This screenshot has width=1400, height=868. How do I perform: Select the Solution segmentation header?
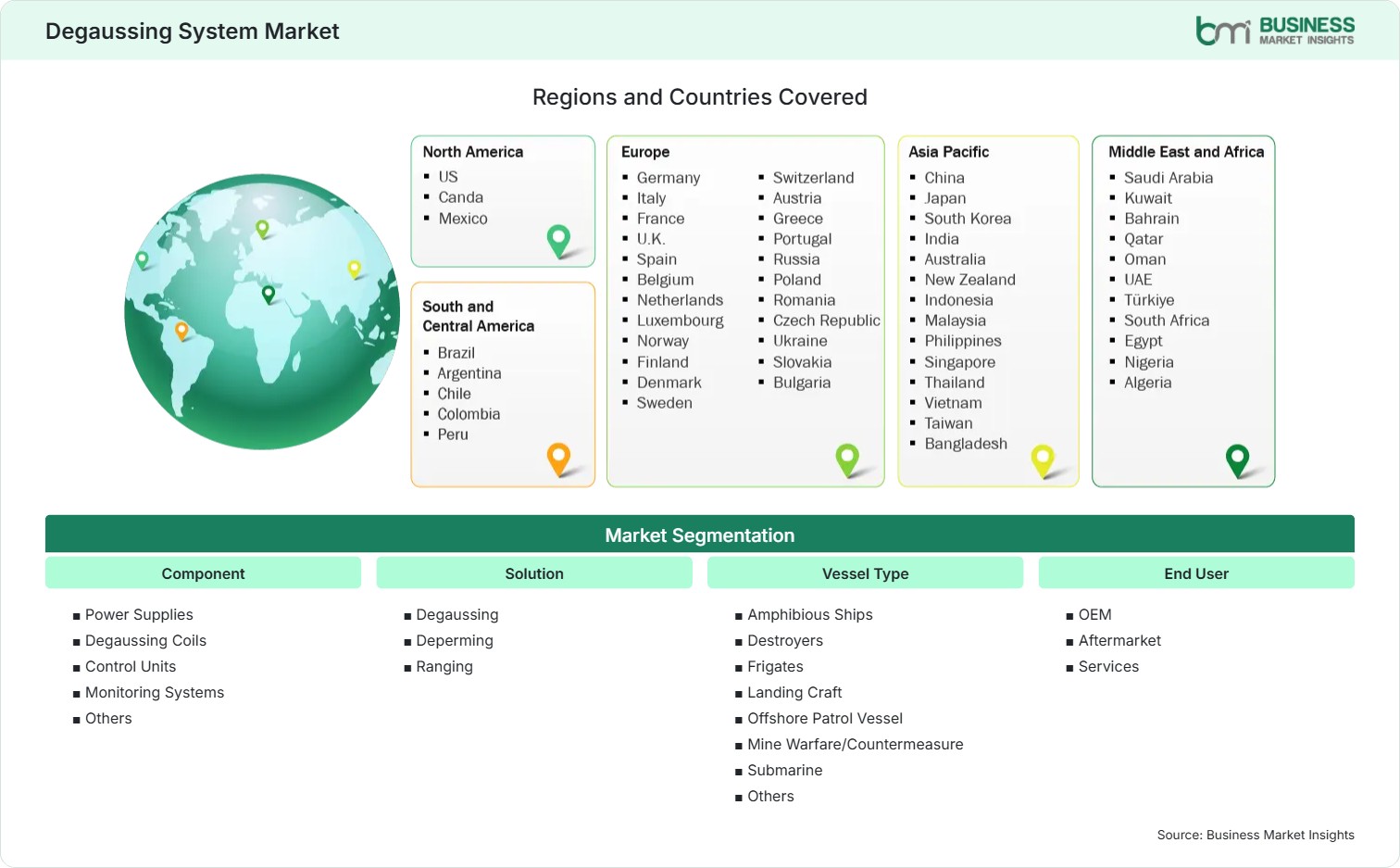coord(534,573)
